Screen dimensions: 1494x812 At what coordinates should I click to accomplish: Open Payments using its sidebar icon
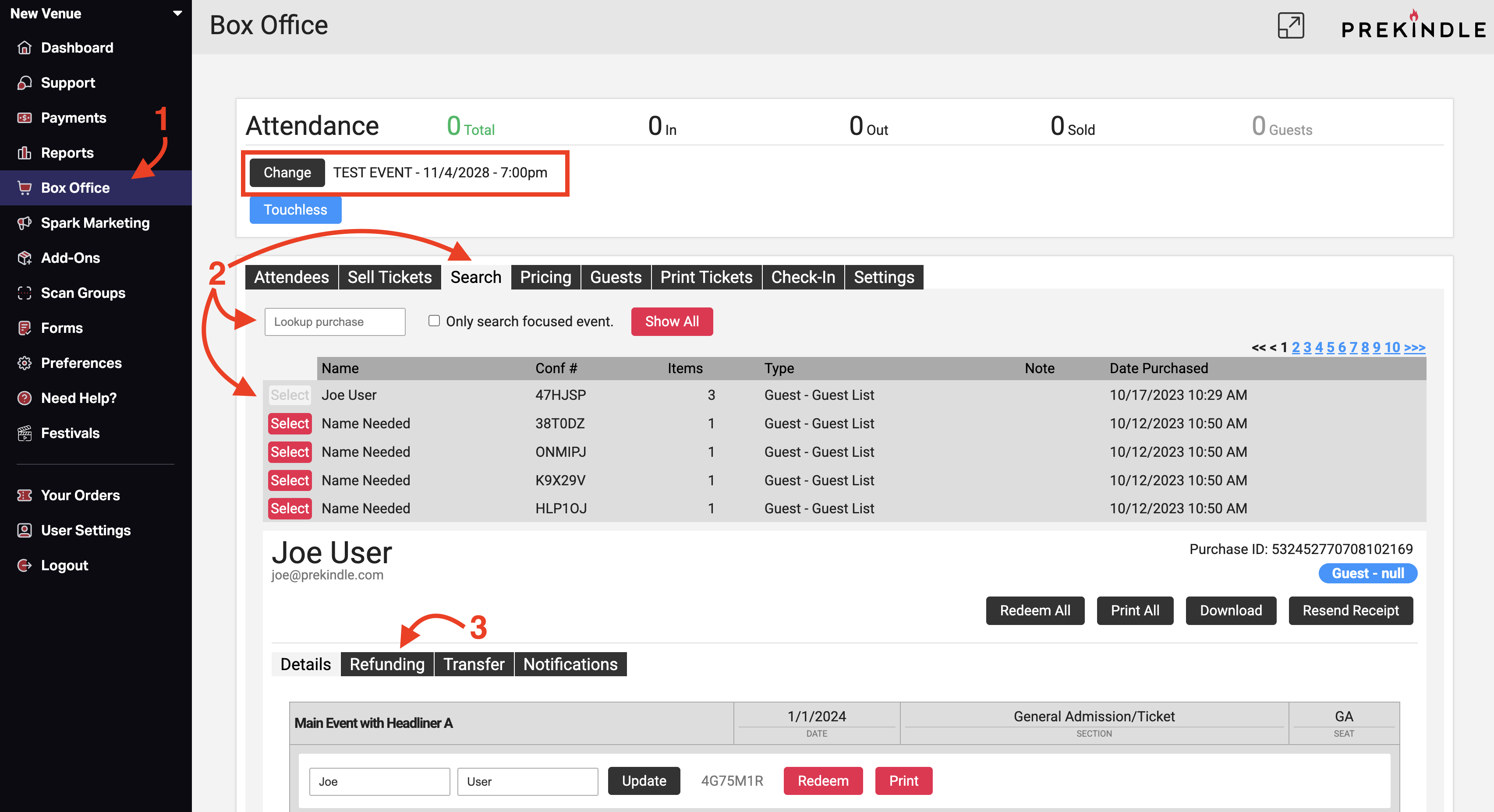(25, 118)
